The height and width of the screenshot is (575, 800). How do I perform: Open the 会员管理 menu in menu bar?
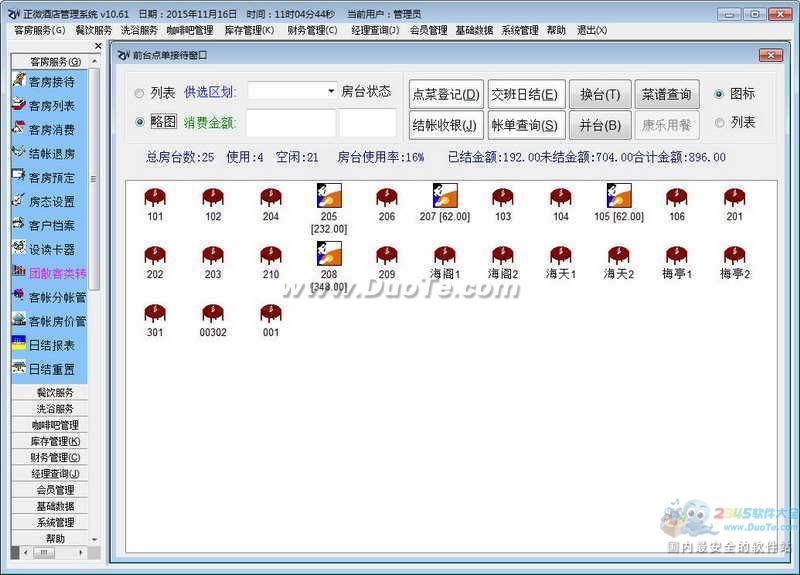[x=428, y=30]
